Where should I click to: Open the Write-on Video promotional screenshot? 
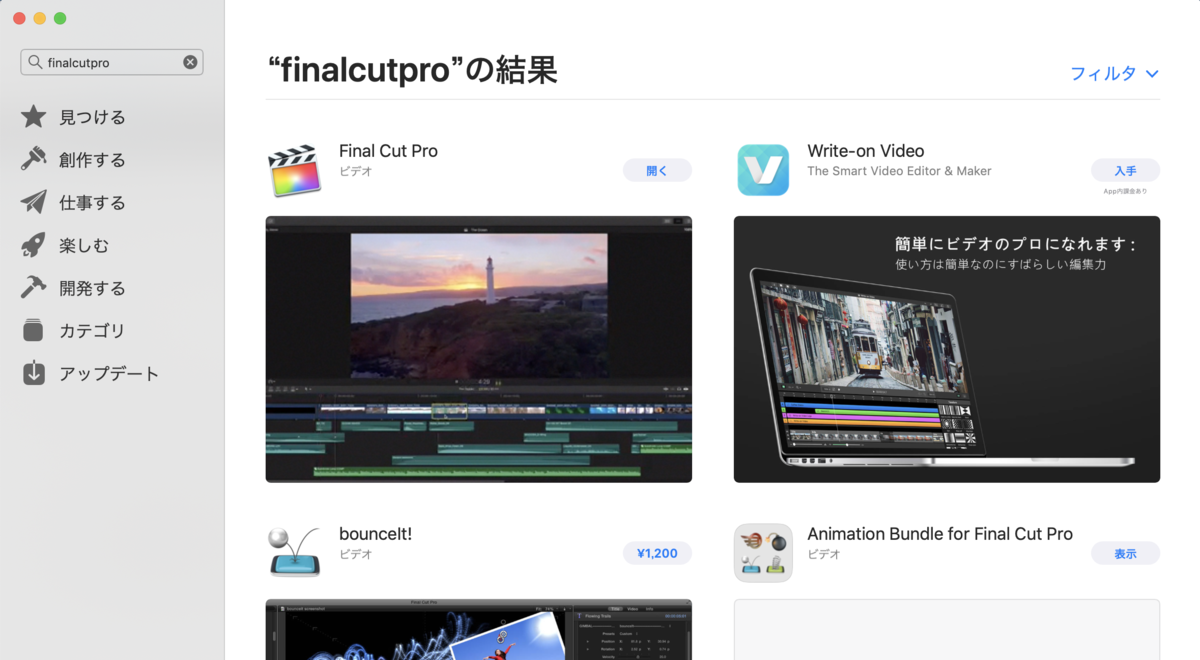tap(947, 349)
